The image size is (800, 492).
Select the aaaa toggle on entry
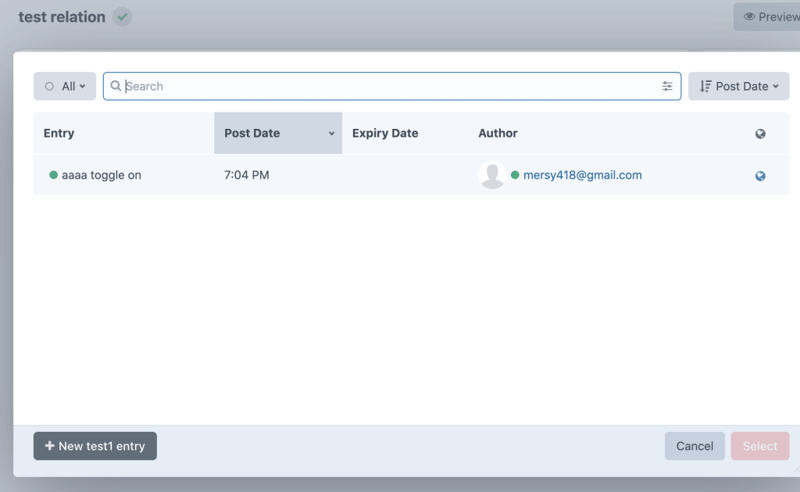pos(101,175)
